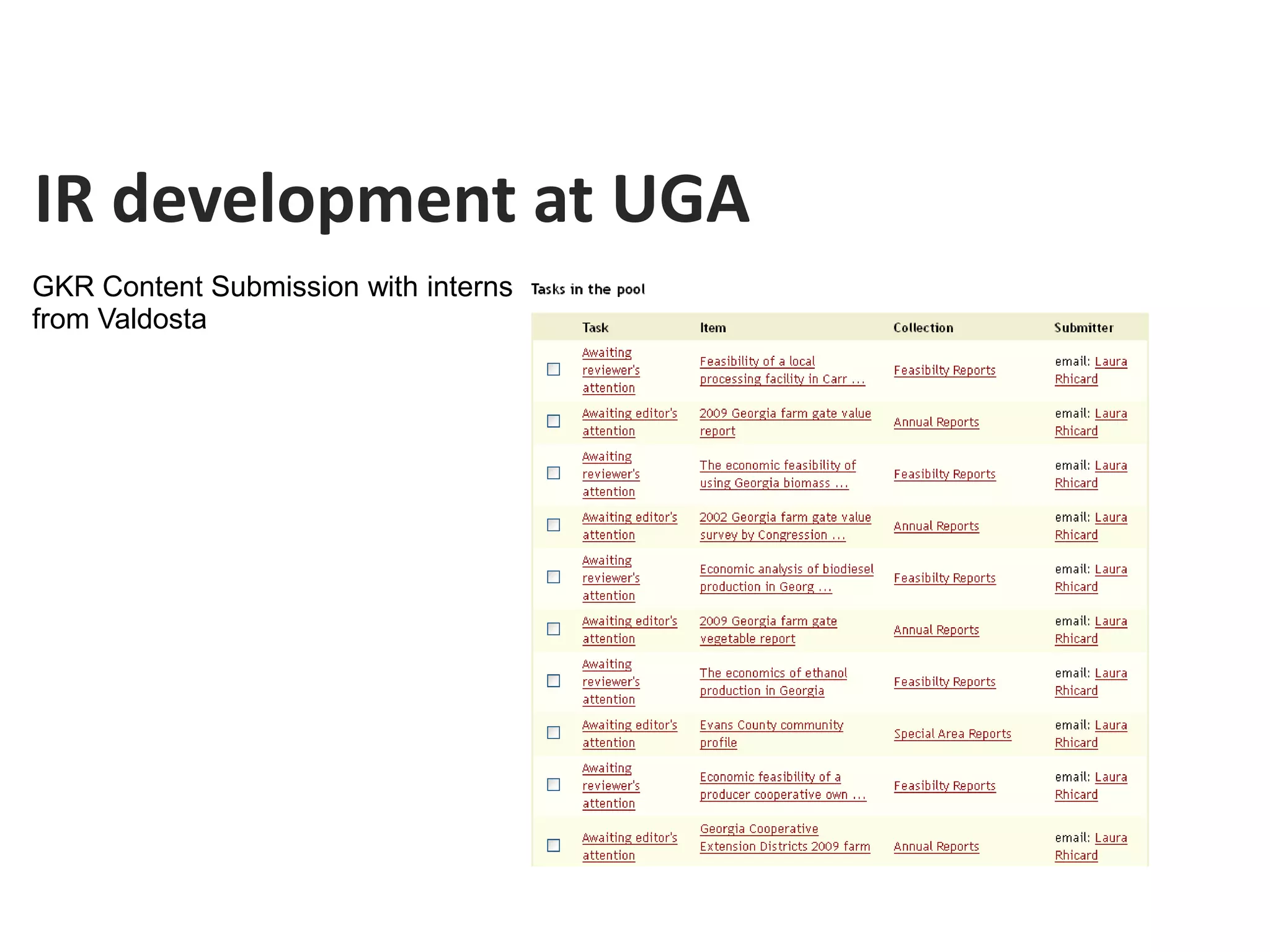Open Feasibilty Reports collection in the Carr facility row
This screenshot has height=952, width=1270.
(x=944, y=370)
